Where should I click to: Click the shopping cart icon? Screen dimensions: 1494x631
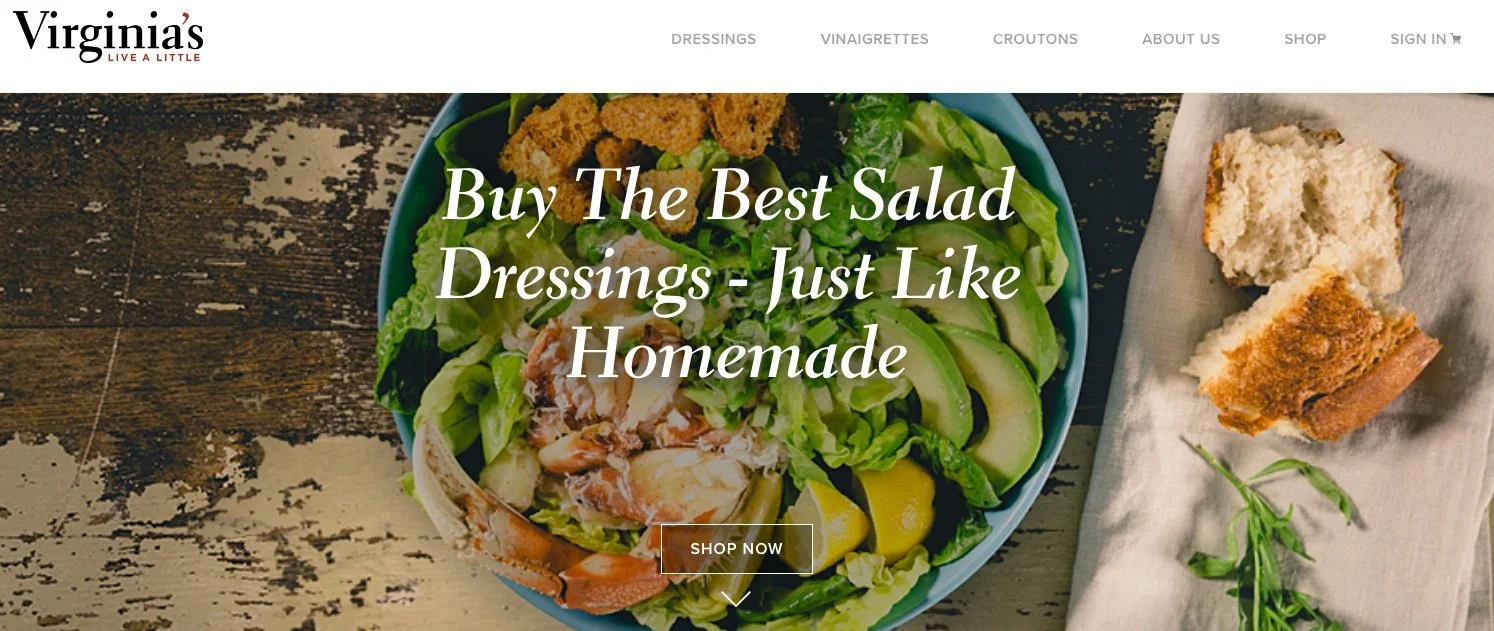coord(1456,40)
